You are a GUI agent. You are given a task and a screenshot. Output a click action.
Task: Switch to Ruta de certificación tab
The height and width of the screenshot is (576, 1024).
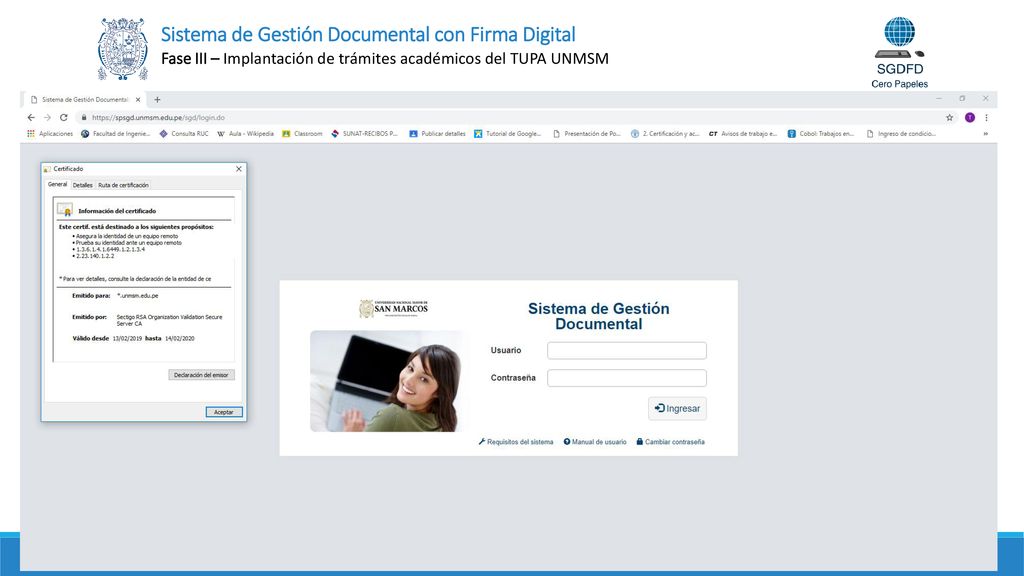123,185
